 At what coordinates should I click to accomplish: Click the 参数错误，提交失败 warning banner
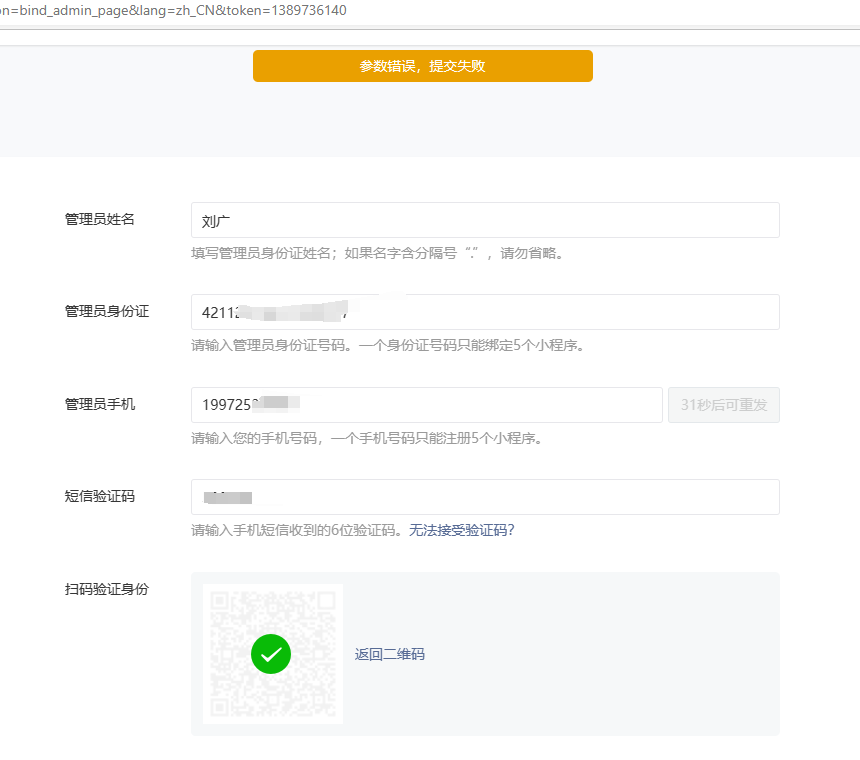pyautogui.click(x=422, y=66)
